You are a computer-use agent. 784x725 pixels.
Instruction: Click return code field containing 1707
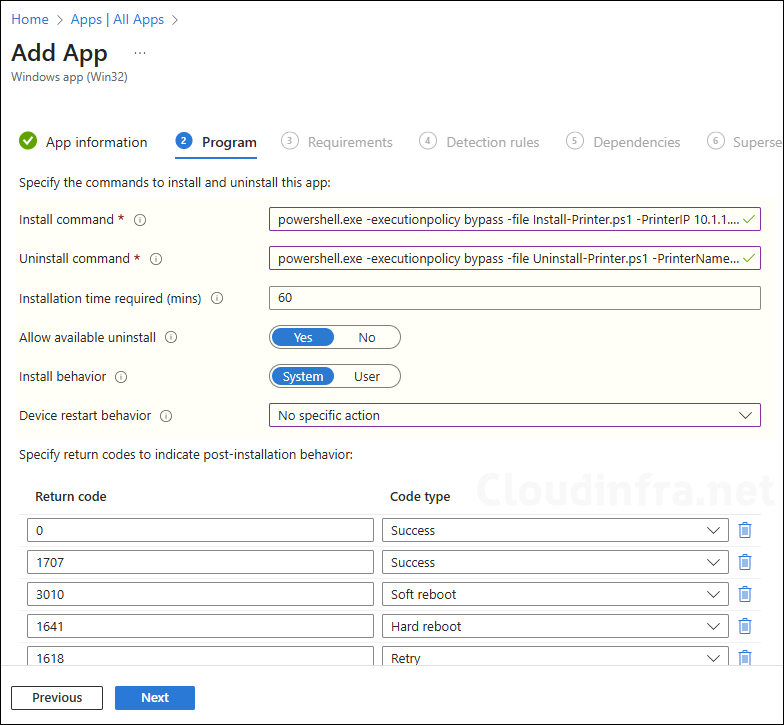tap(200, 562)
